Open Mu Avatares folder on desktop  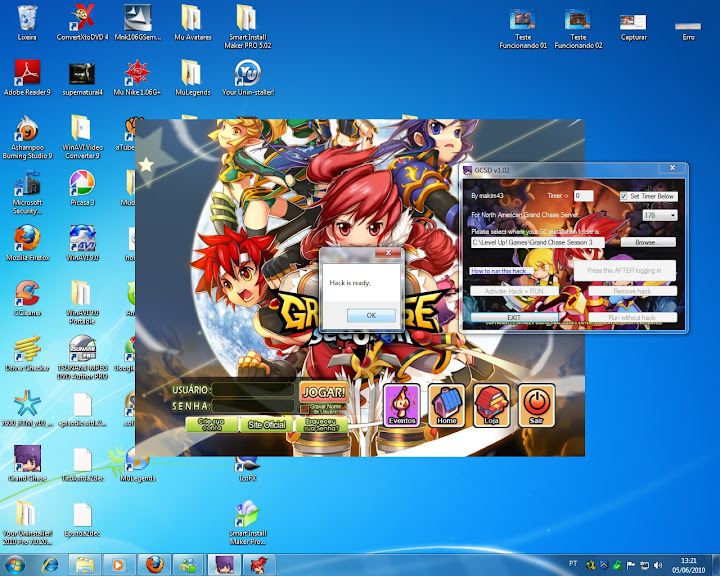(192, 24)
